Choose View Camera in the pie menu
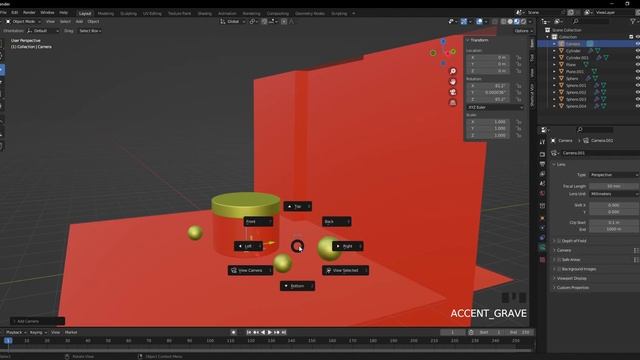 coord(250,270)
